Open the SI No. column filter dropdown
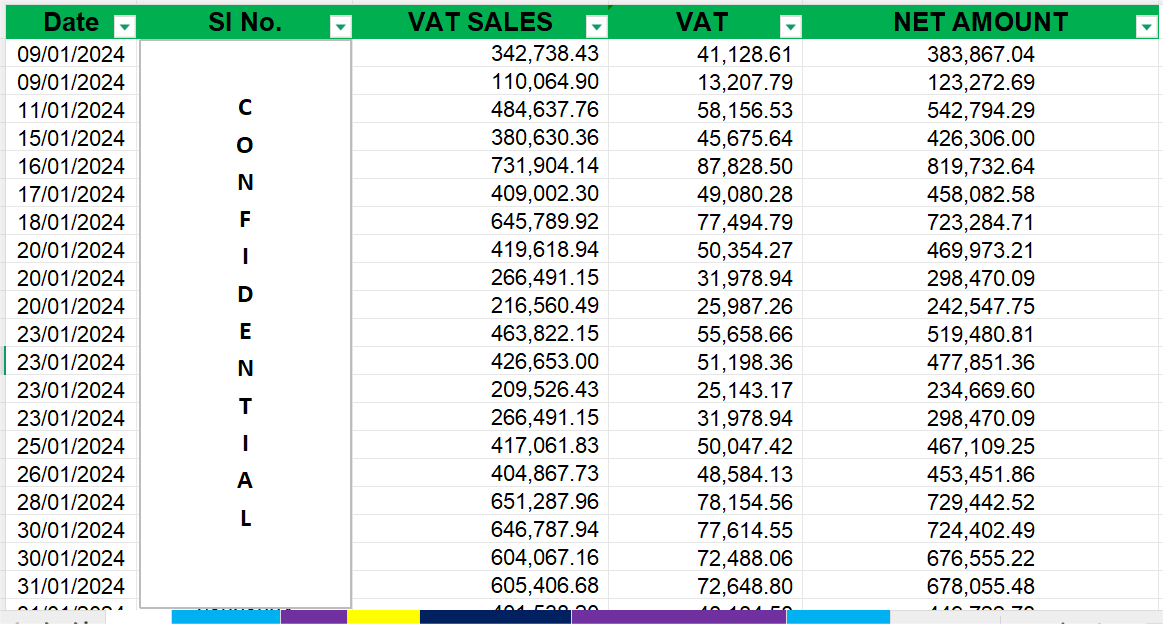The image size is (1163, 624). coord(341,27)
